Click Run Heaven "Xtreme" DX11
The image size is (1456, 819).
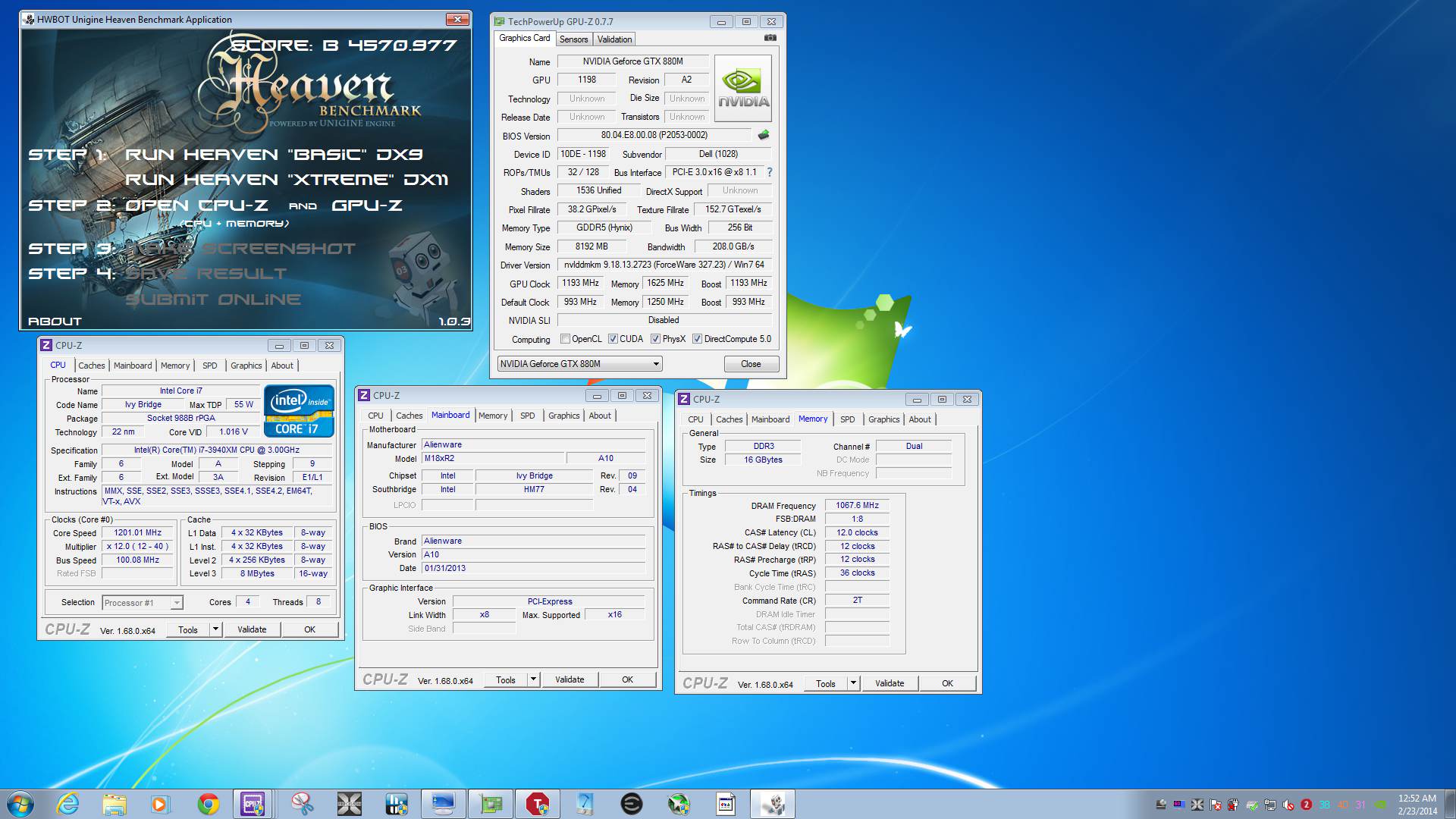point(287,180)
